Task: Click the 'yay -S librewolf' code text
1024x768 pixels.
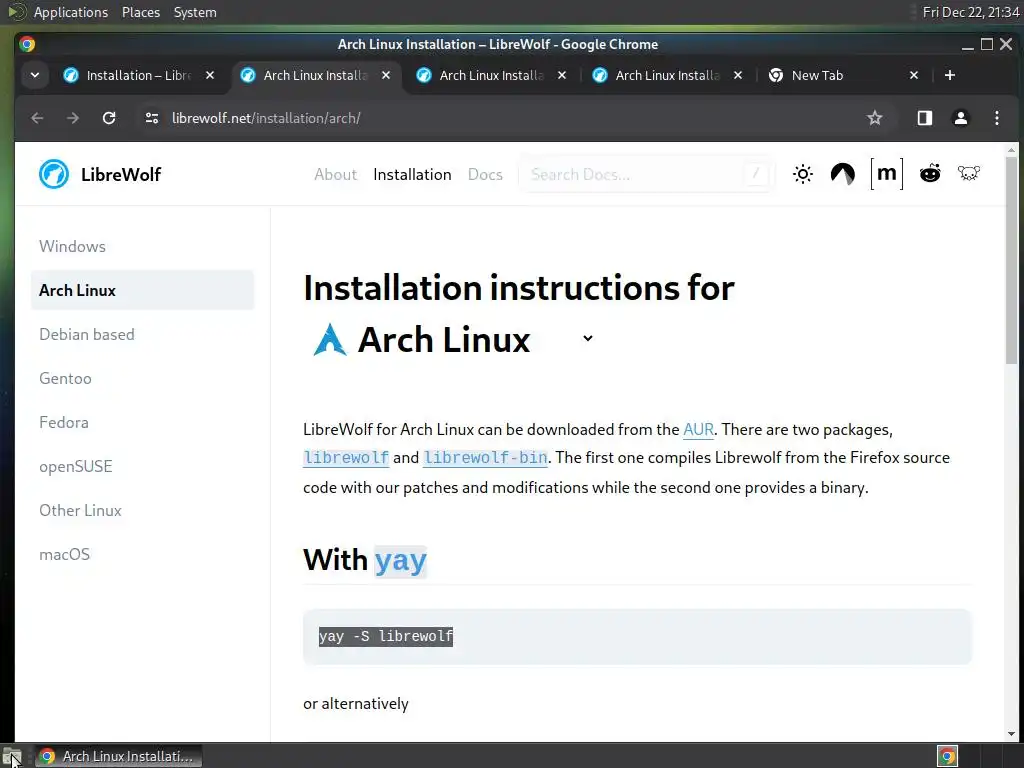Action: point(386,636)
